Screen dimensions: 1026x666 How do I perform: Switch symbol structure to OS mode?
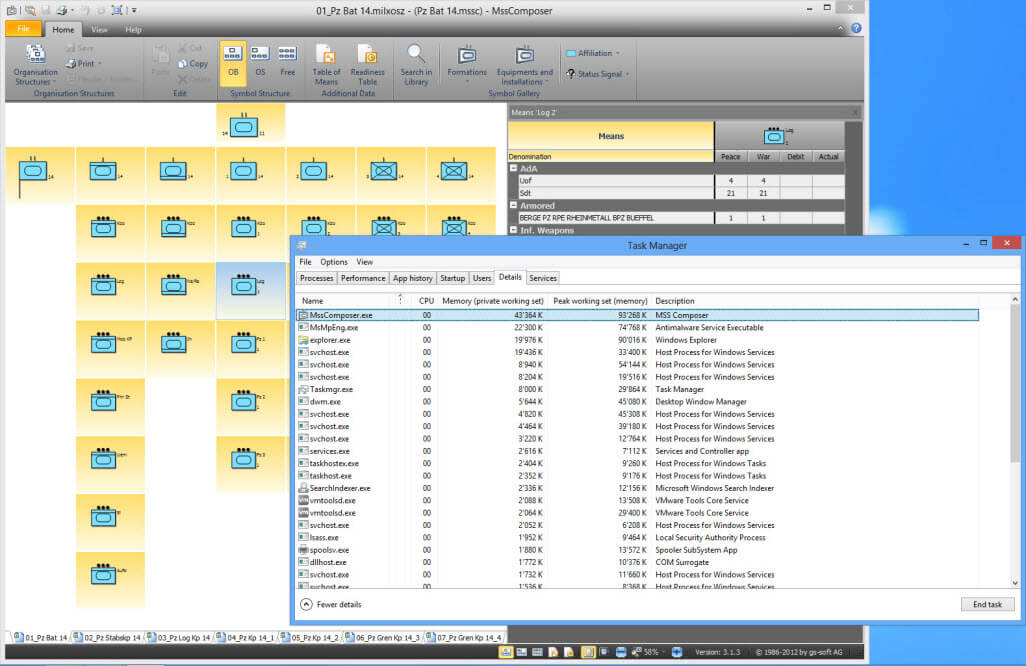click(260, 63)
